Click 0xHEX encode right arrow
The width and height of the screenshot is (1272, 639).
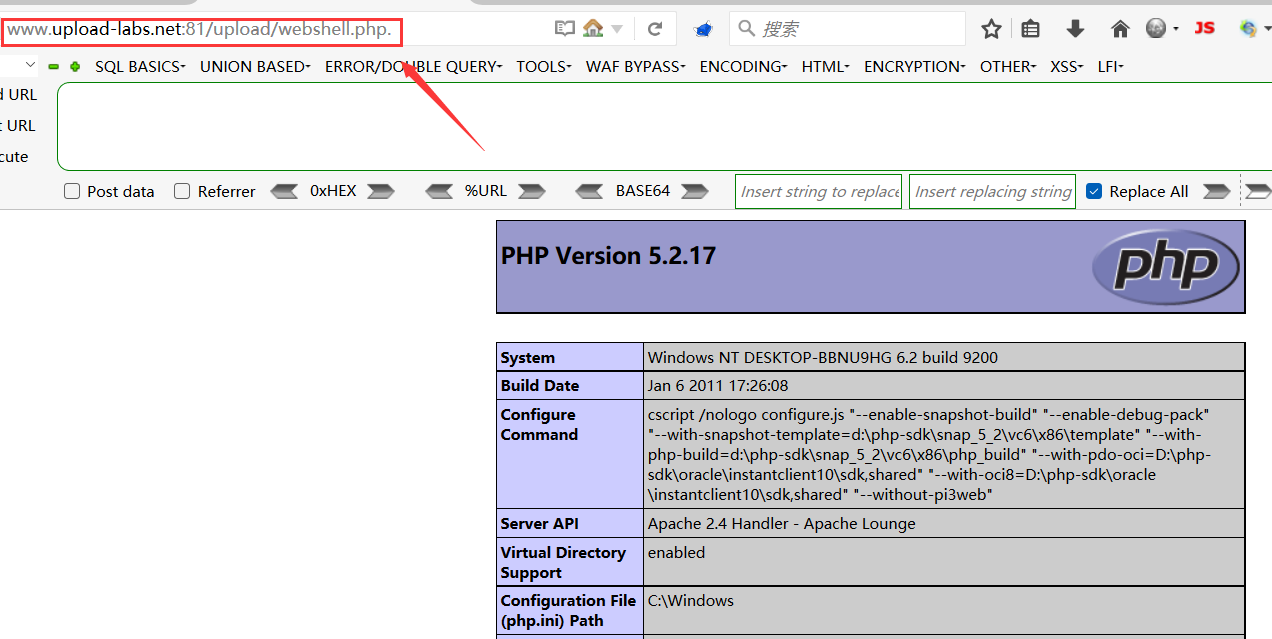click(381, 191)
